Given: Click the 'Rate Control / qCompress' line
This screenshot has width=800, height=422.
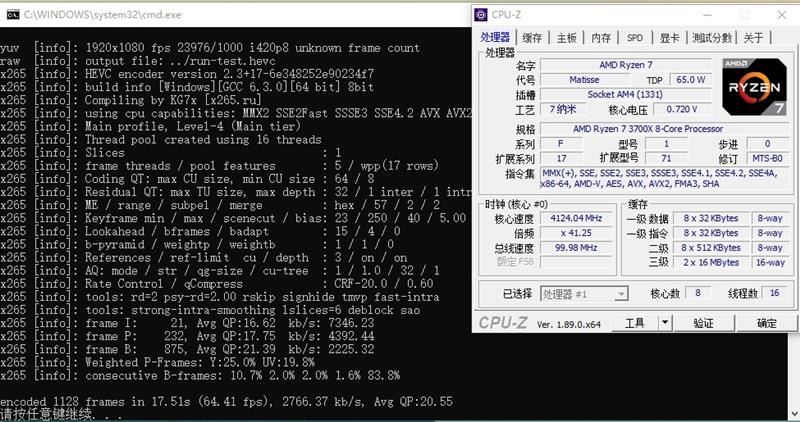Looking at the screenshot, I should tap(217, 284).
